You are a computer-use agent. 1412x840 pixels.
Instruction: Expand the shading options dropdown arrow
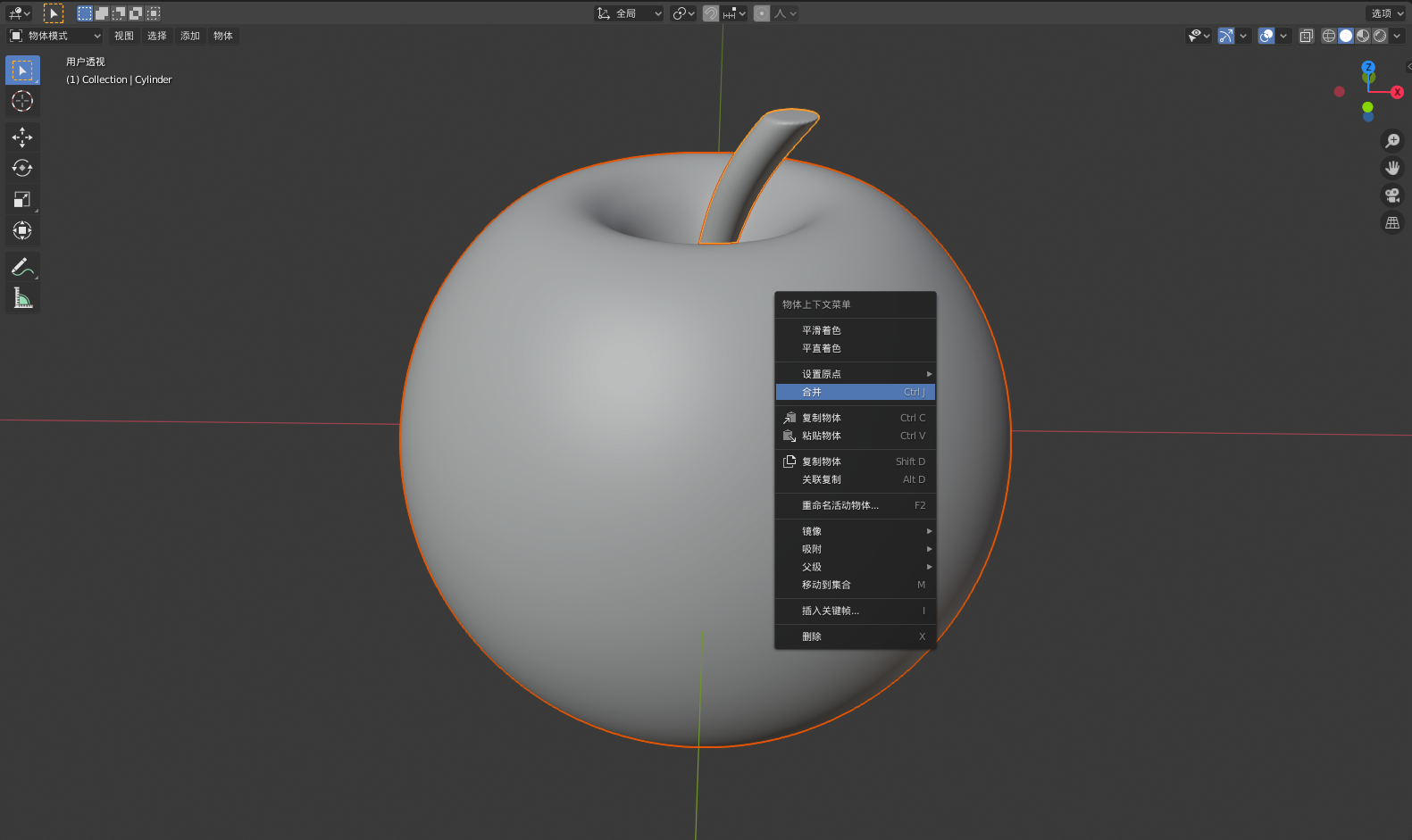(1397, 36)
